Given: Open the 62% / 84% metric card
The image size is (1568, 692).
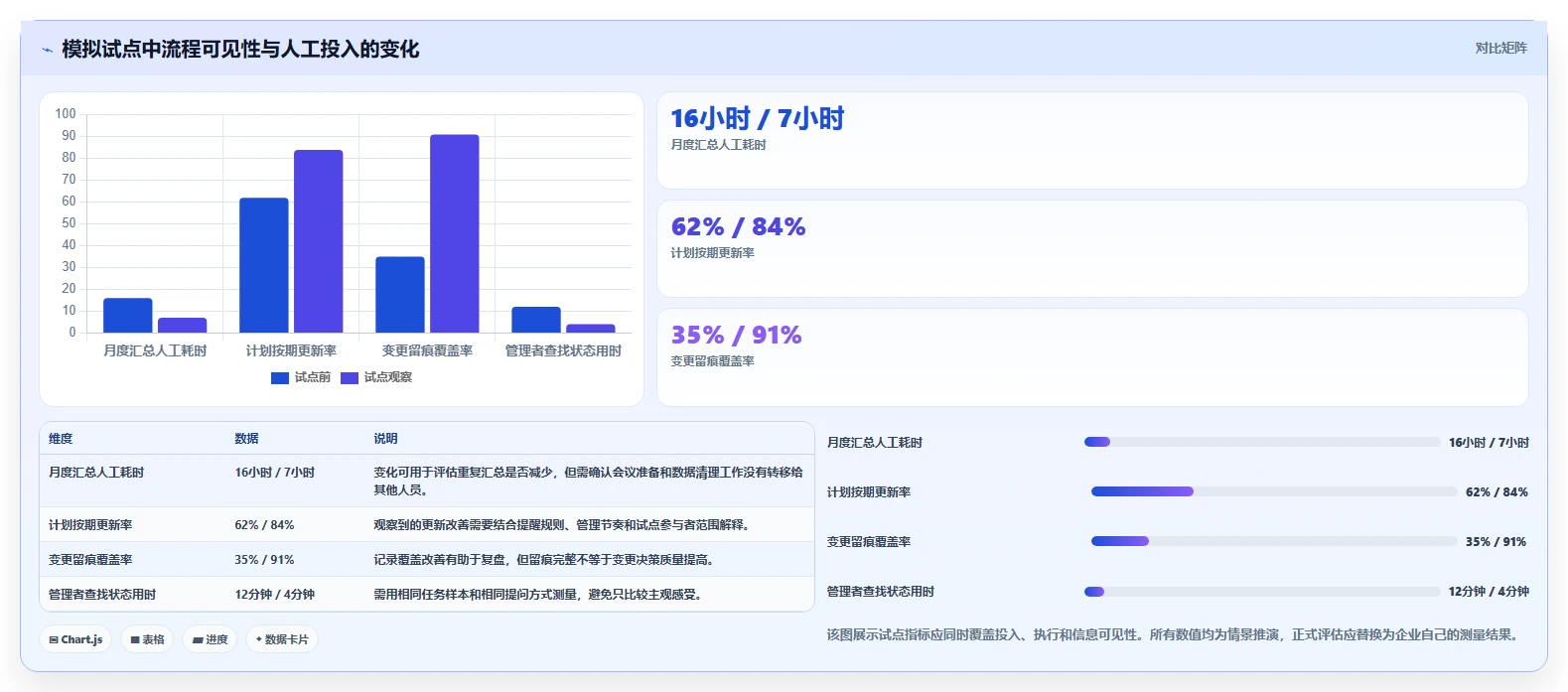Looking at the screenshot, I should pyautogui.click(x=1092, y=248).
